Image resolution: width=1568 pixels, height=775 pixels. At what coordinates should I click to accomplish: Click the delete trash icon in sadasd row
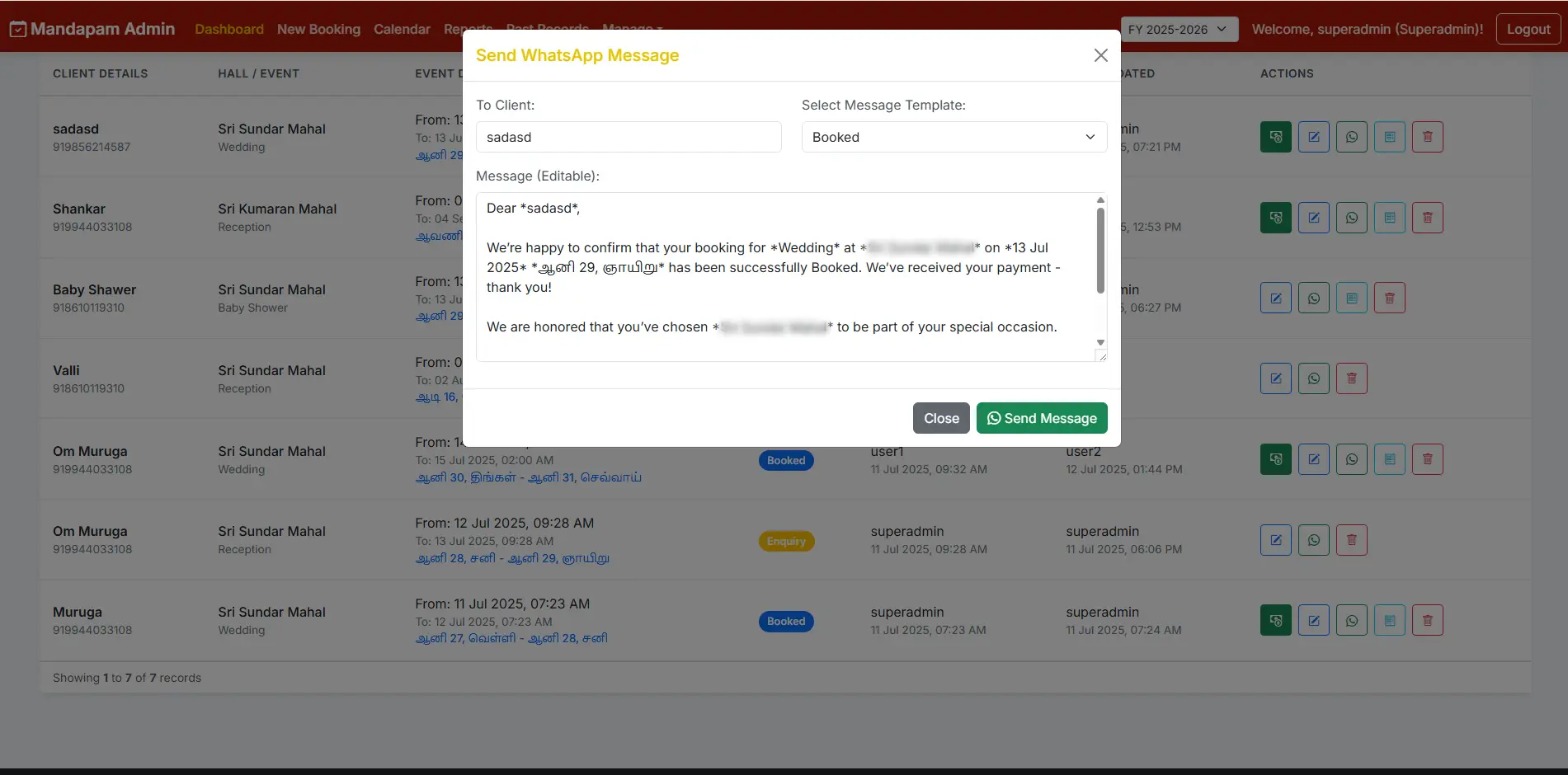click(1427, 137)
